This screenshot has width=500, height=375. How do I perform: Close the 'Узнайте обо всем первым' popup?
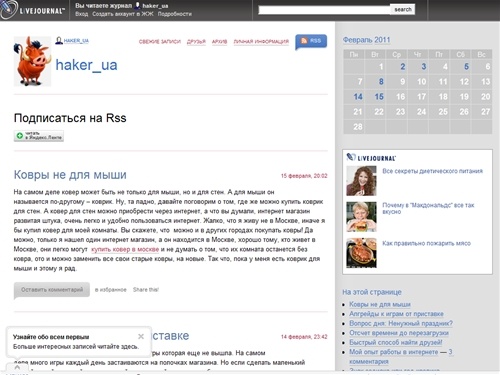click(x=141, y=336)
